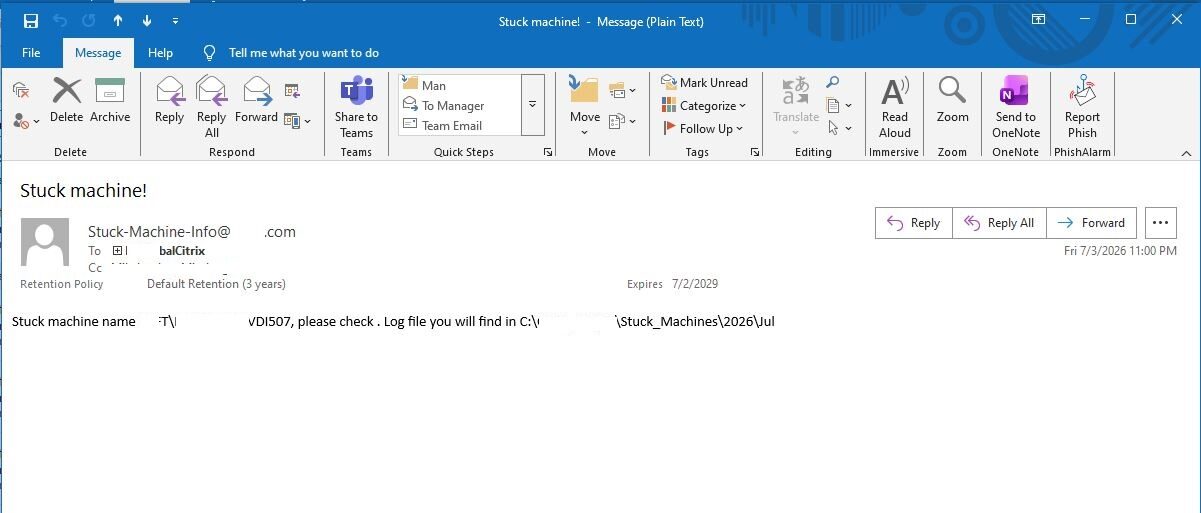Report Phish with PhishAlarm icon
Image resolution: width=1201 pixels, height=513 pixels.
tap(1082, 107)
